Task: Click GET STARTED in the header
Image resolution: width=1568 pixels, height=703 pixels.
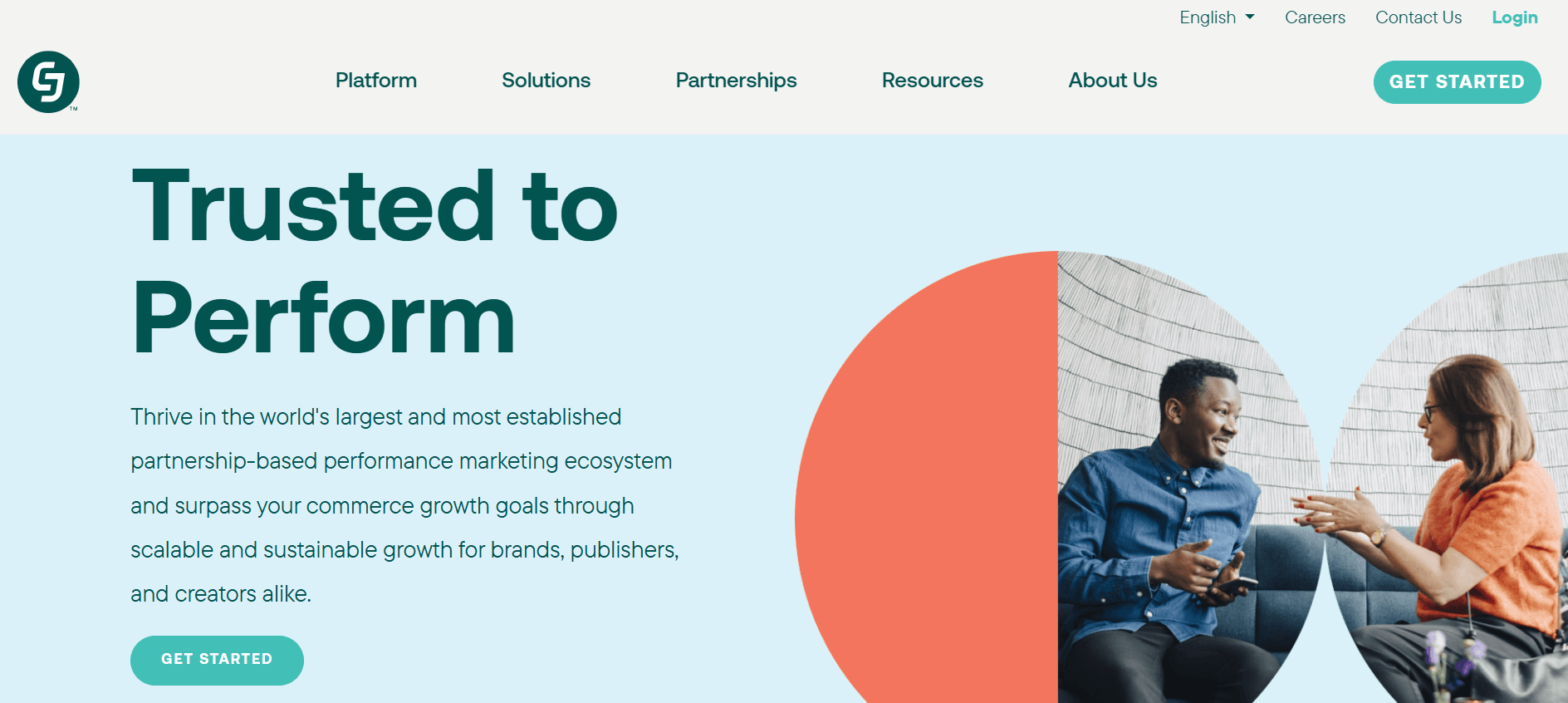Action: coord(1457,81)
